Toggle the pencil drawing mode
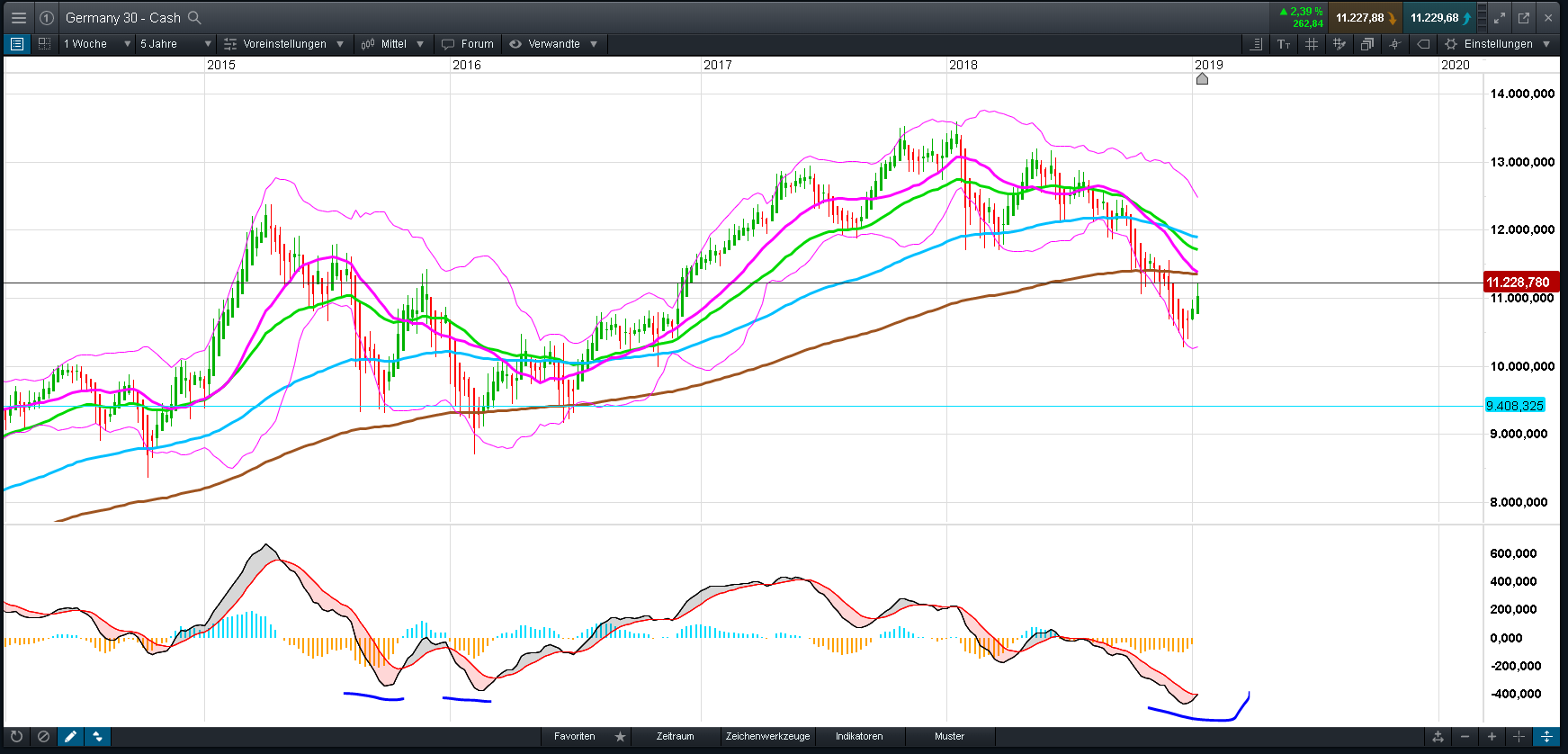 [x=70, y=736]
